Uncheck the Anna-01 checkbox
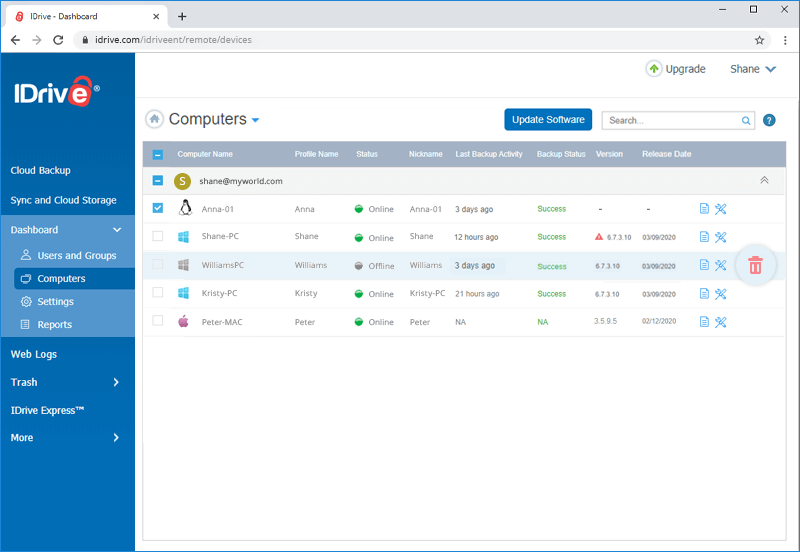Viewport: 800px width, 552px height. pyautogui.click(x=158, y=208)
